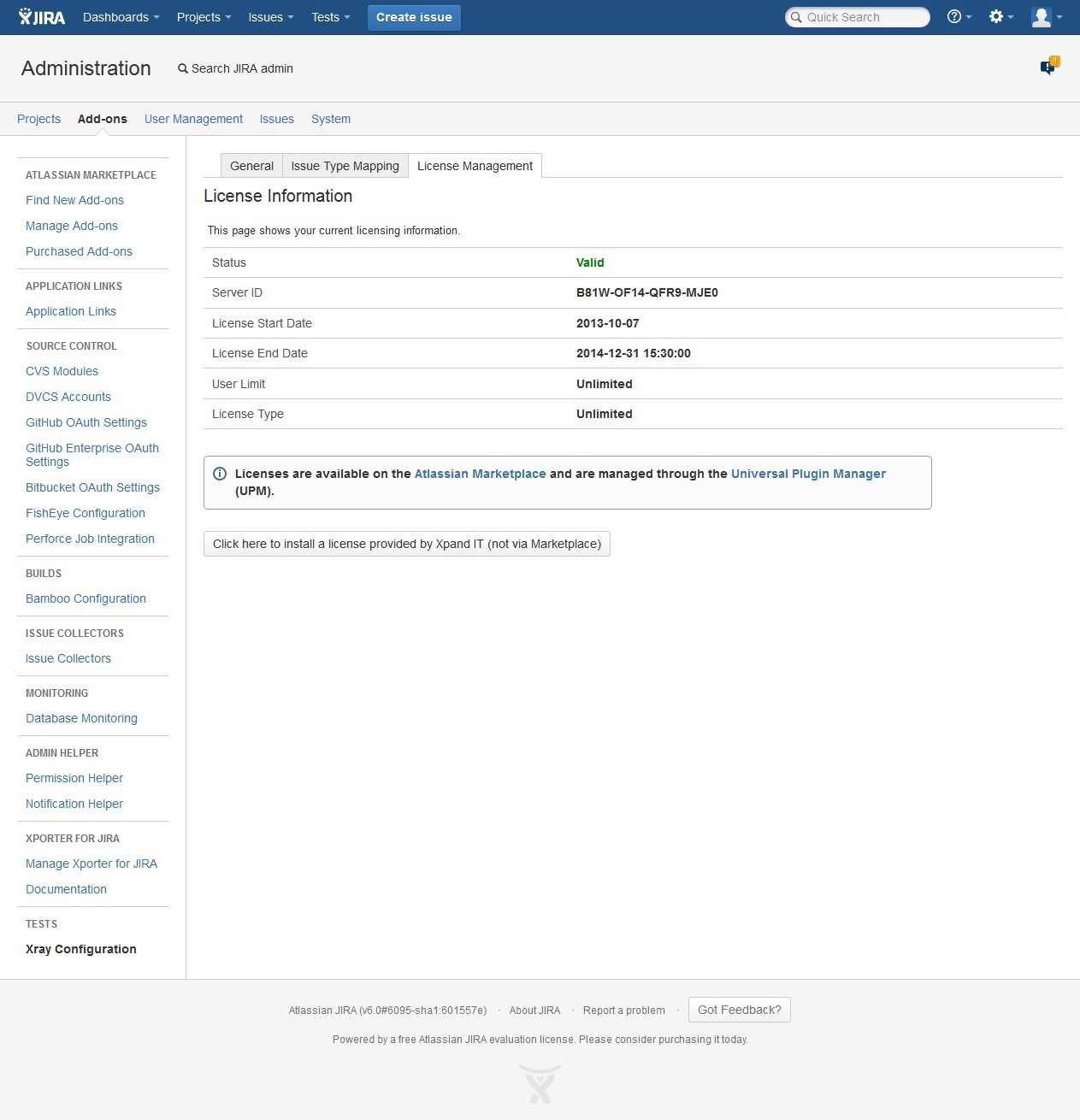Follow the Atlassian Marketplace link
1080x1120 pixels.
coord(480,474)
